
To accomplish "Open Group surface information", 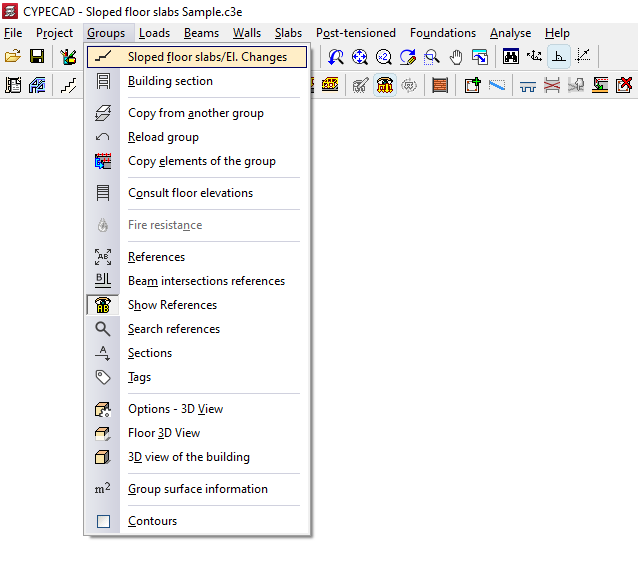I will coord(197,489).
